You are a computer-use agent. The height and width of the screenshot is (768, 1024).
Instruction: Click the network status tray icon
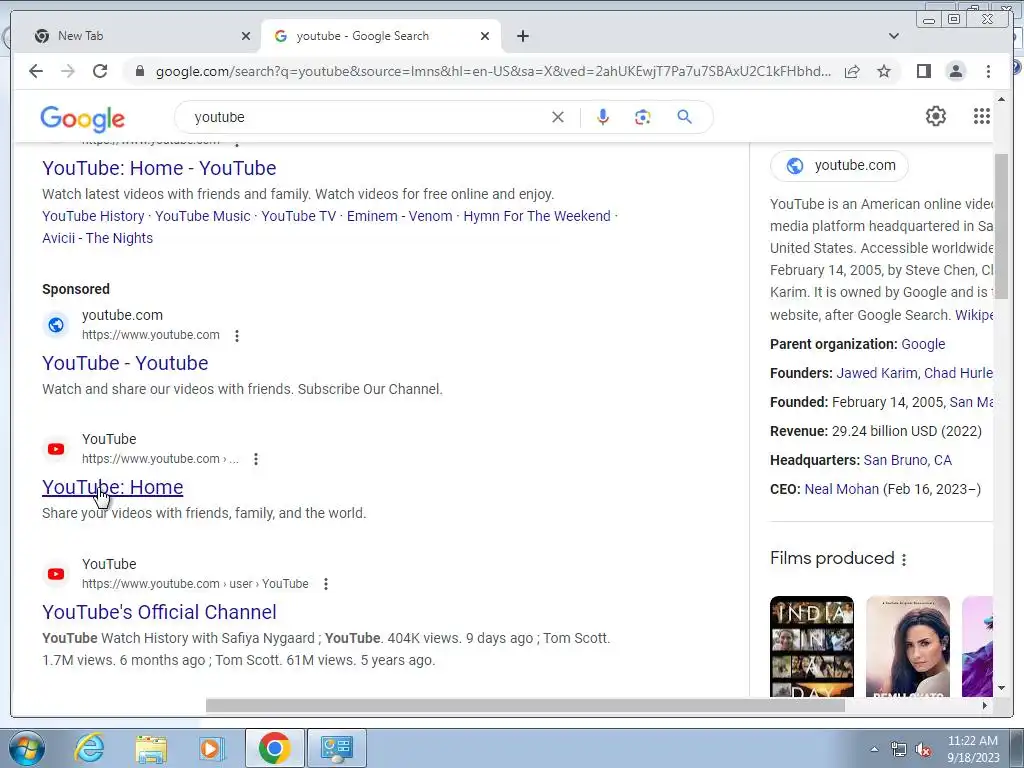point(899,750)
